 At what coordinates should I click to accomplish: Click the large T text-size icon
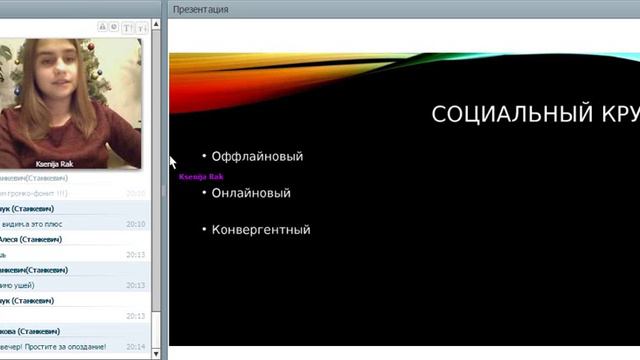(x=127, y=28)
